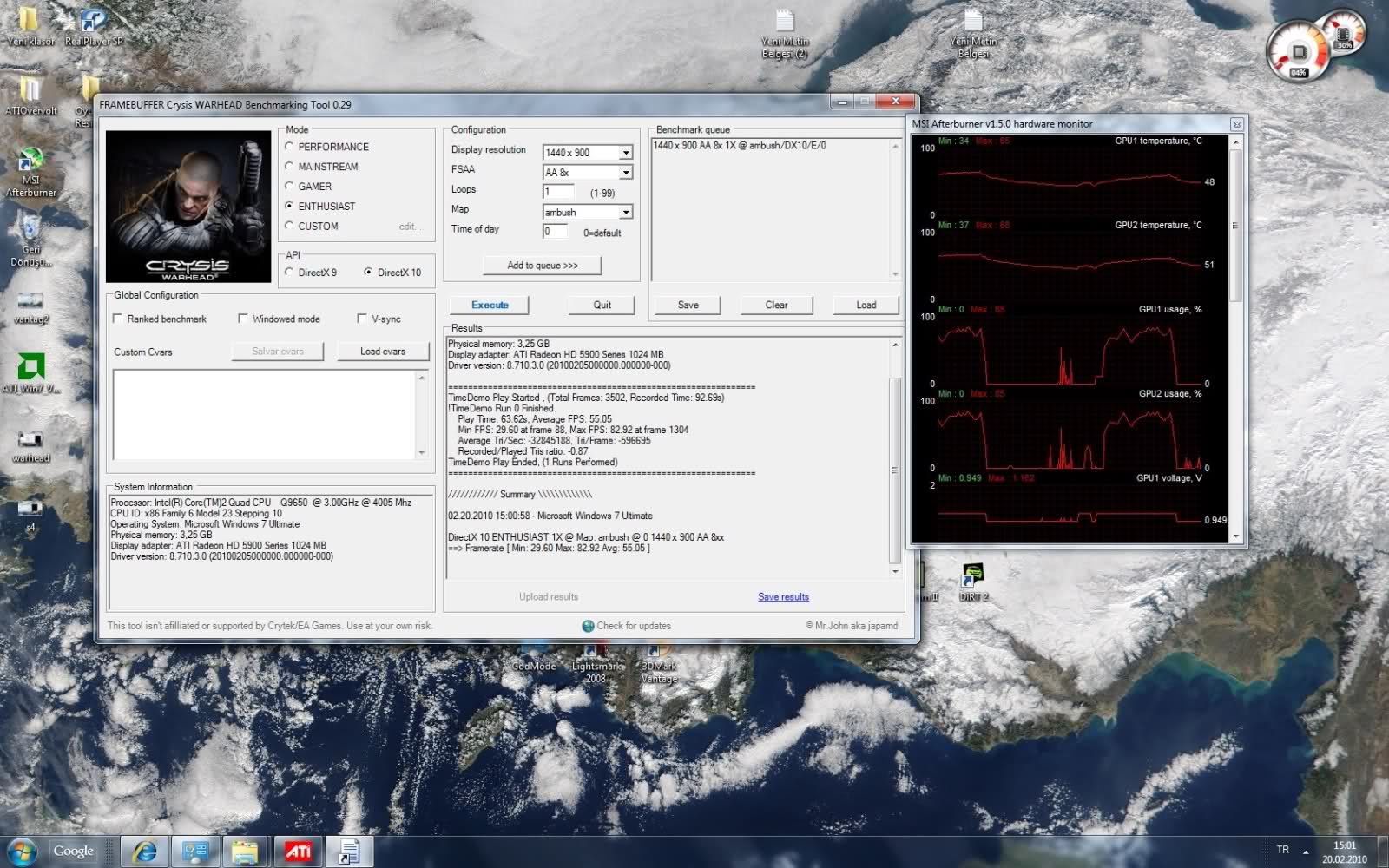Image resolution: width=1389 pixels, height=868 pixels.
Task: Click the Results panel scroll-down arrow
Action: 895,571
